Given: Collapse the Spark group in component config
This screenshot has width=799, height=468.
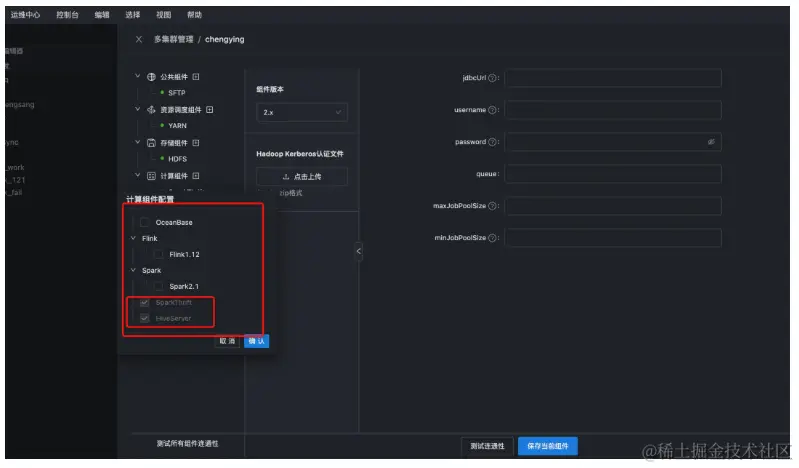Looking at the screenshot, I should click(x=133, y=270).
